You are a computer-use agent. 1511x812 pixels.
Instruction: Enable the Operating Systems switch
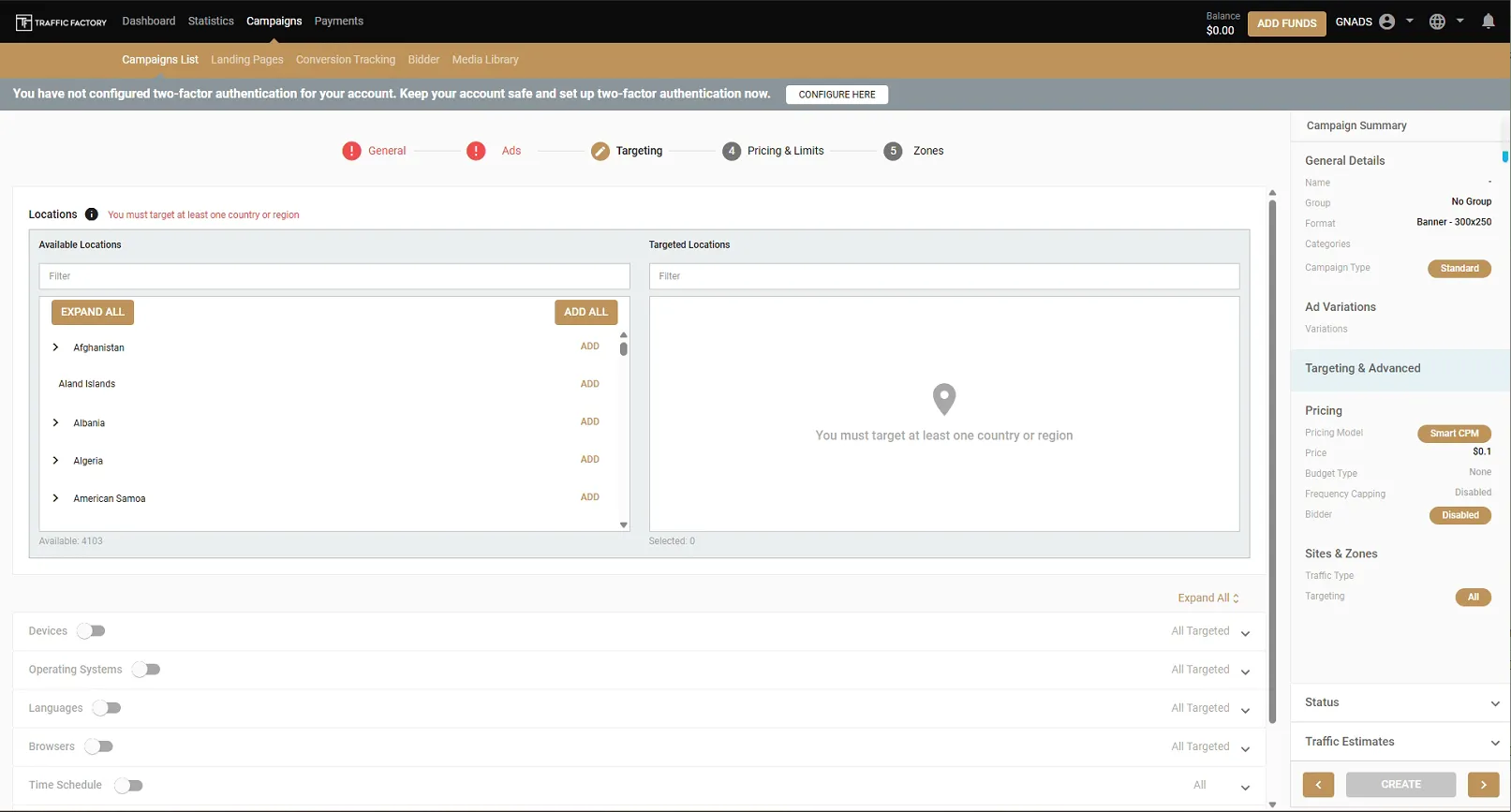pyautogui.click(x=146, y=670)
